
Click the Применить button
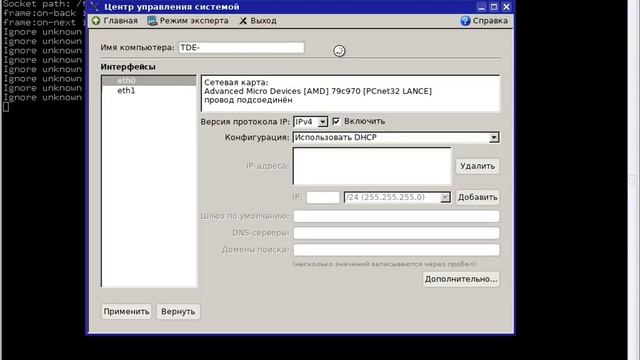(127, 311)
